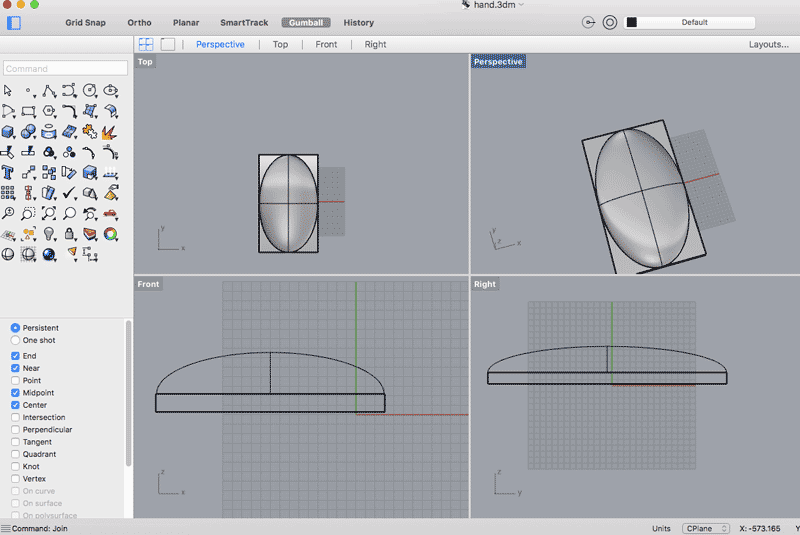Screen dimensions: 800x535
Task: Uncheck the Midpoint object snap
Action: pyautogui.click(x=15, y=393)
